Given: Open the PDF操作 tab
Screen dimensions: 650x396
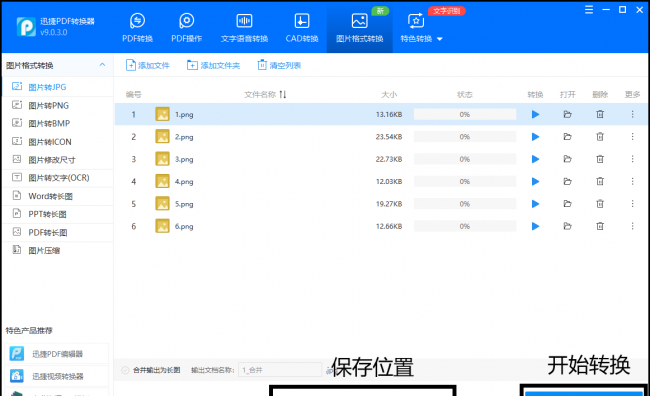Looking at the screenshot, I should coord(187,28).
